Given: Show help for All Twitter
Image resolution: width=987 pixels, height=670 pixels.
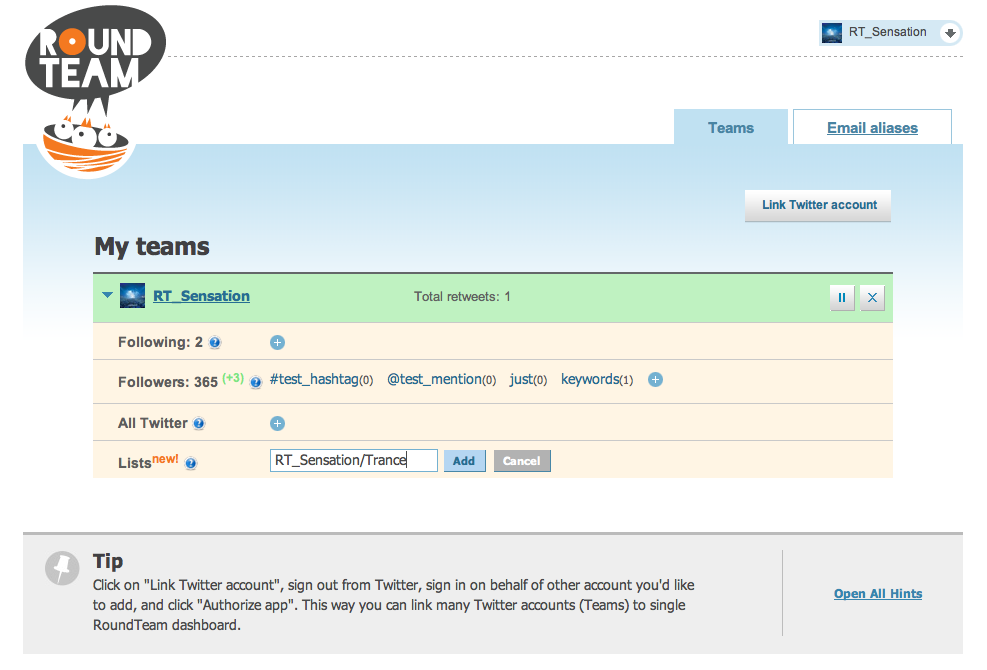Looking at the screenshot, I should (199, 424).
